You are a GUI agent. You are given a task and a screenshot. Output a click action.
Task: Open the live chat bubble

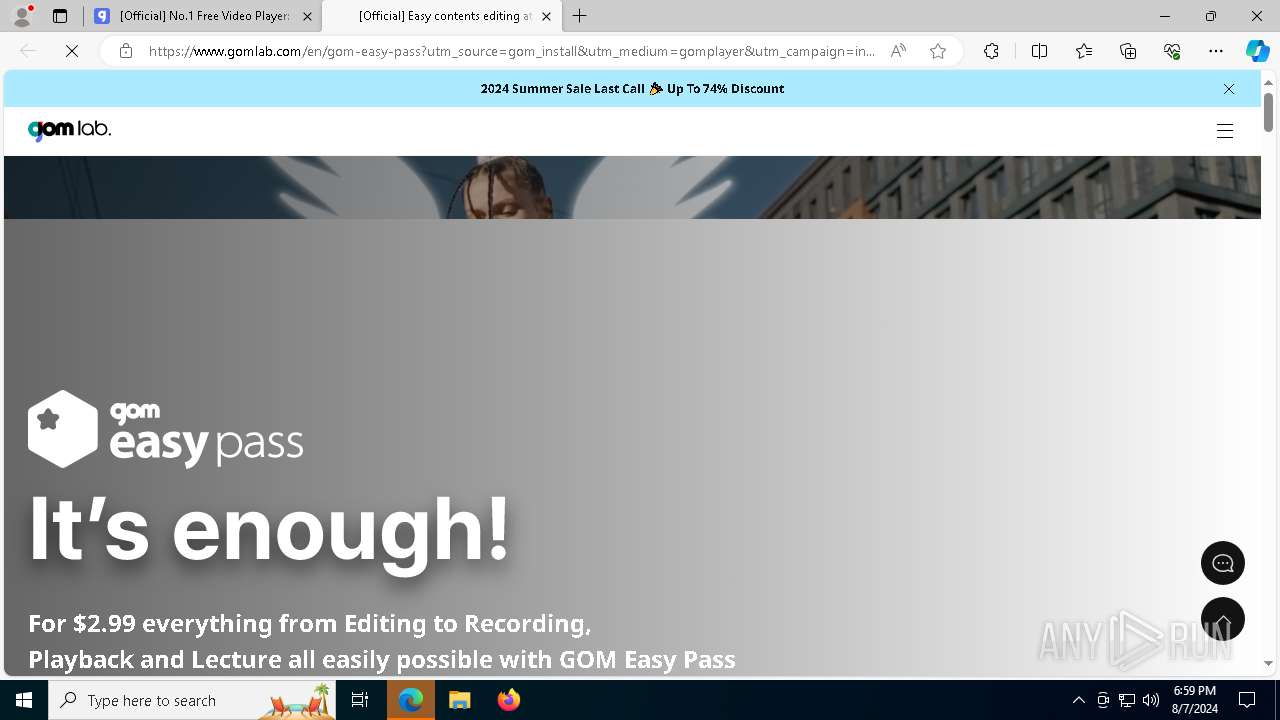[1223, 563]
